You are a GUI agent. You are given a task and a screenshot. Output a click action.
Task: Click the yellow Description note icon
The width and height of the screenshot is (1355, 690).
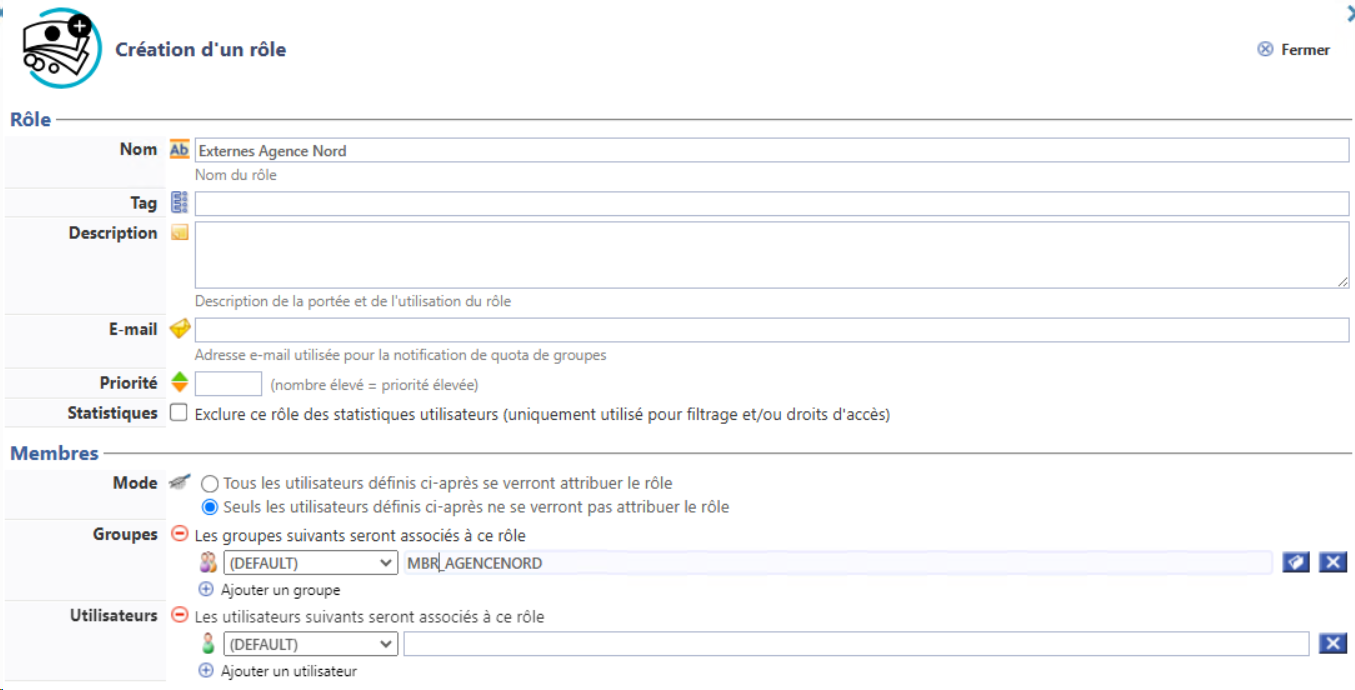(x=179, y=233)
